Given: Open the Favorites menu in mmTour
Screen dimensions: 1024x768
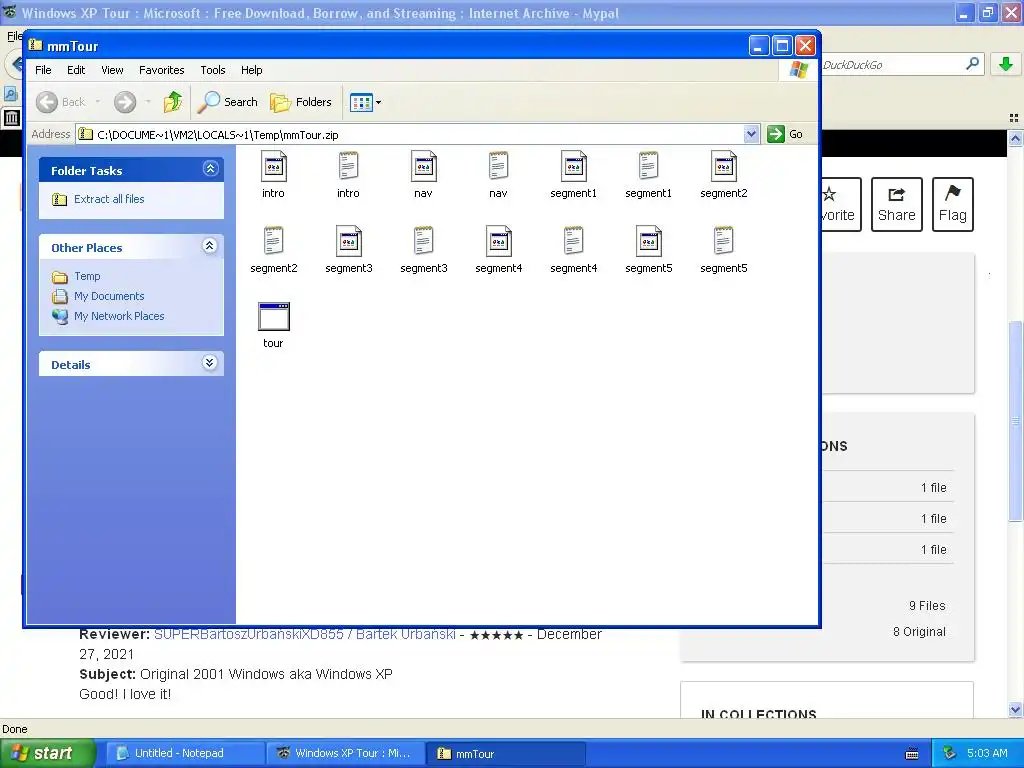Looking at the screenshot, I should (x=161, y=70).
